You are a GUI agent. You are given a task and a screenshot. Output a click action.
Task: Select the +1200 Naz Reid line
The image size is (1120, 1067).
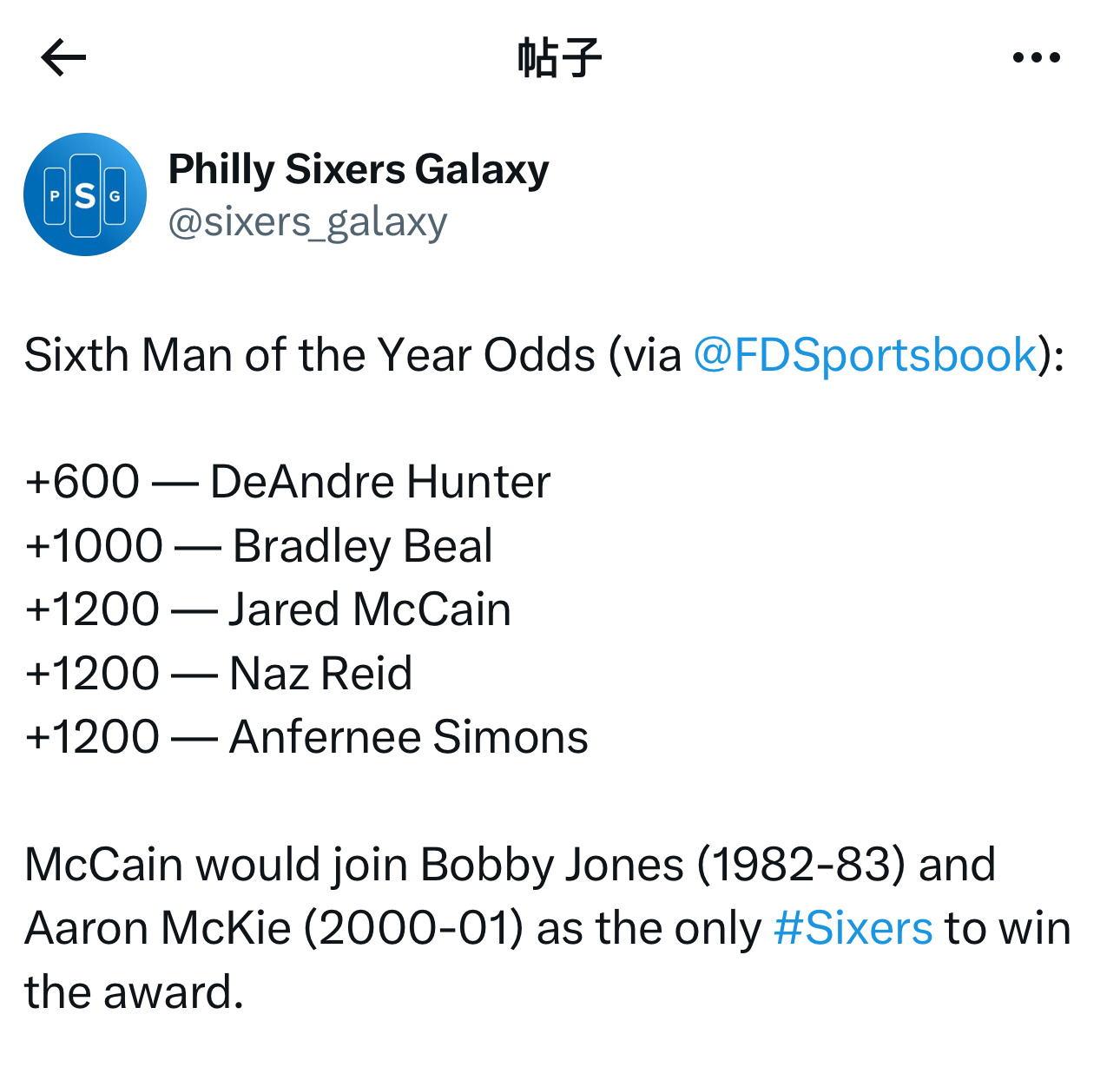[x=219, y=674]
